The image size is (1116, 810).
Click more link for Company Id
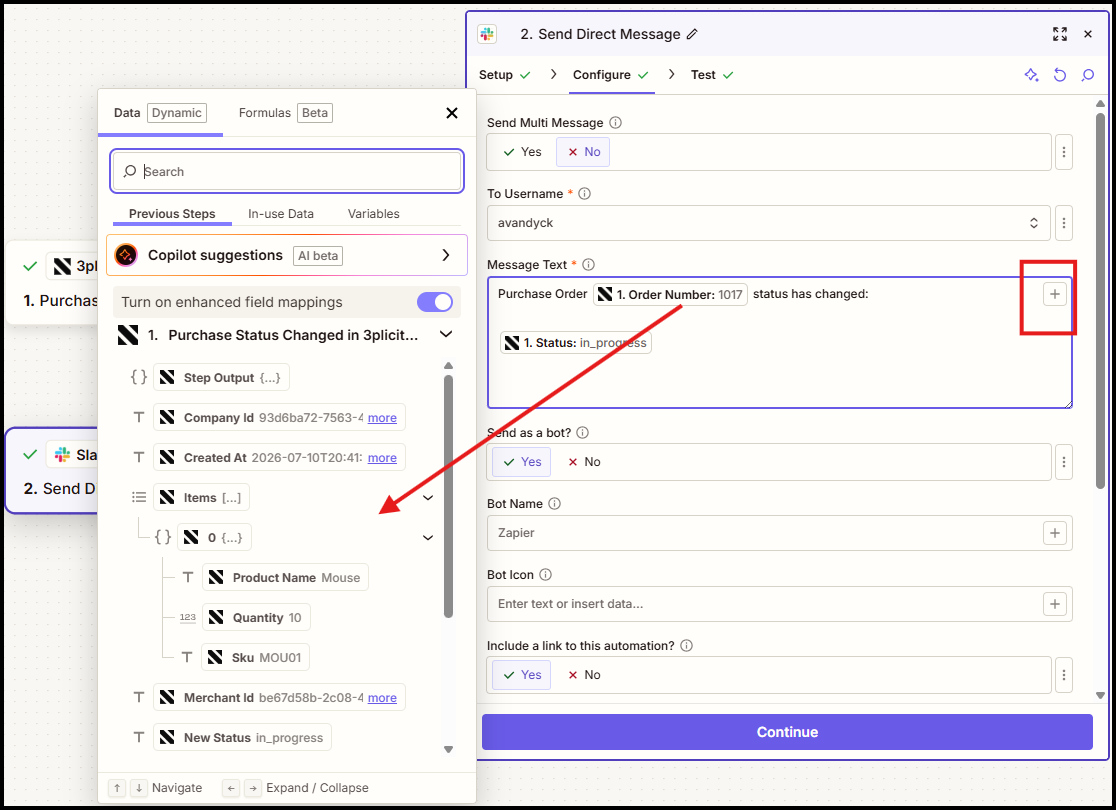tap(382, 418)
